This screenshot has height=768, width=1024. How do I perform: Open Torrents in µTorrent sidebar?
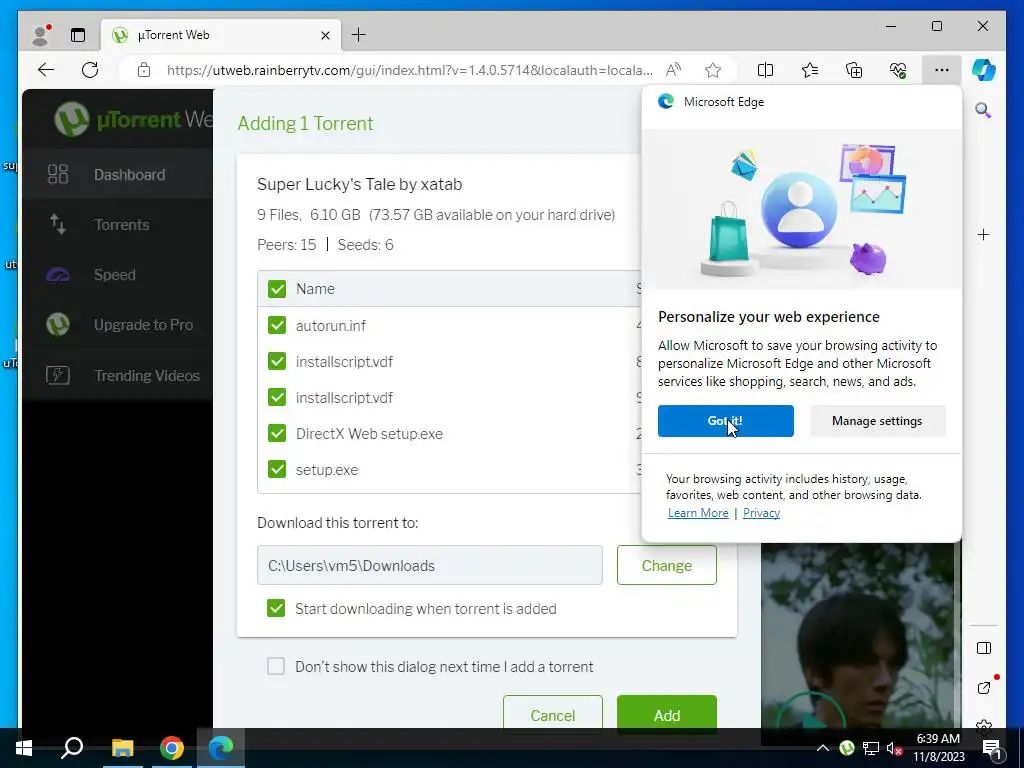[118, 225]
